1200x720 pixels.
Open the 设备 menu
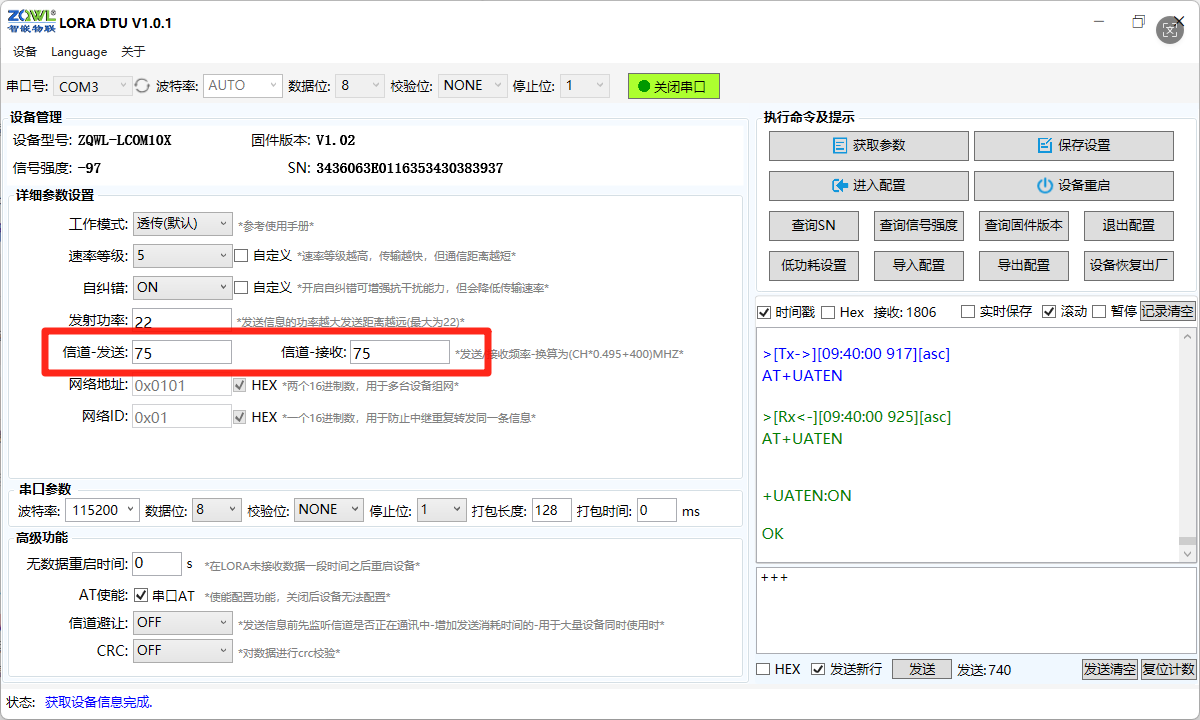25,52
